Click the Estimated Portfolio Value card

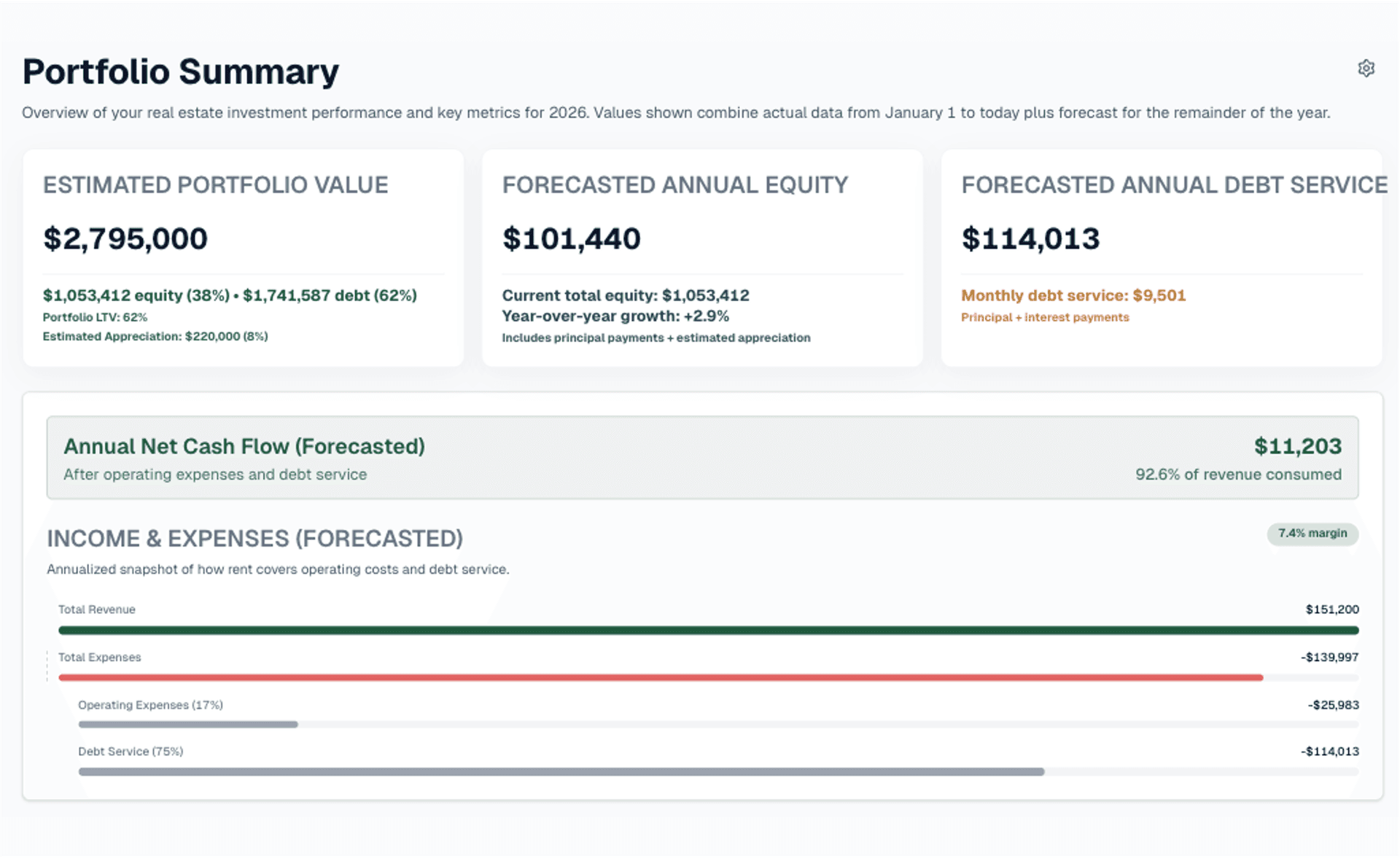(x=243, y=257)
